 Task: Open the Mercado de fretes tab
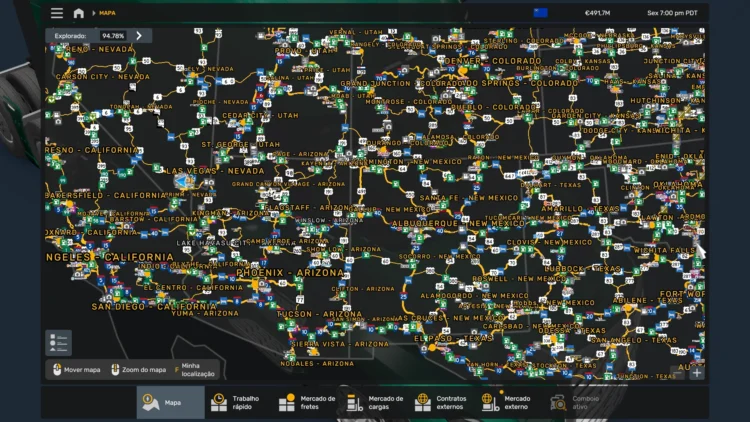pyautogui.click(x=307, y=402)
